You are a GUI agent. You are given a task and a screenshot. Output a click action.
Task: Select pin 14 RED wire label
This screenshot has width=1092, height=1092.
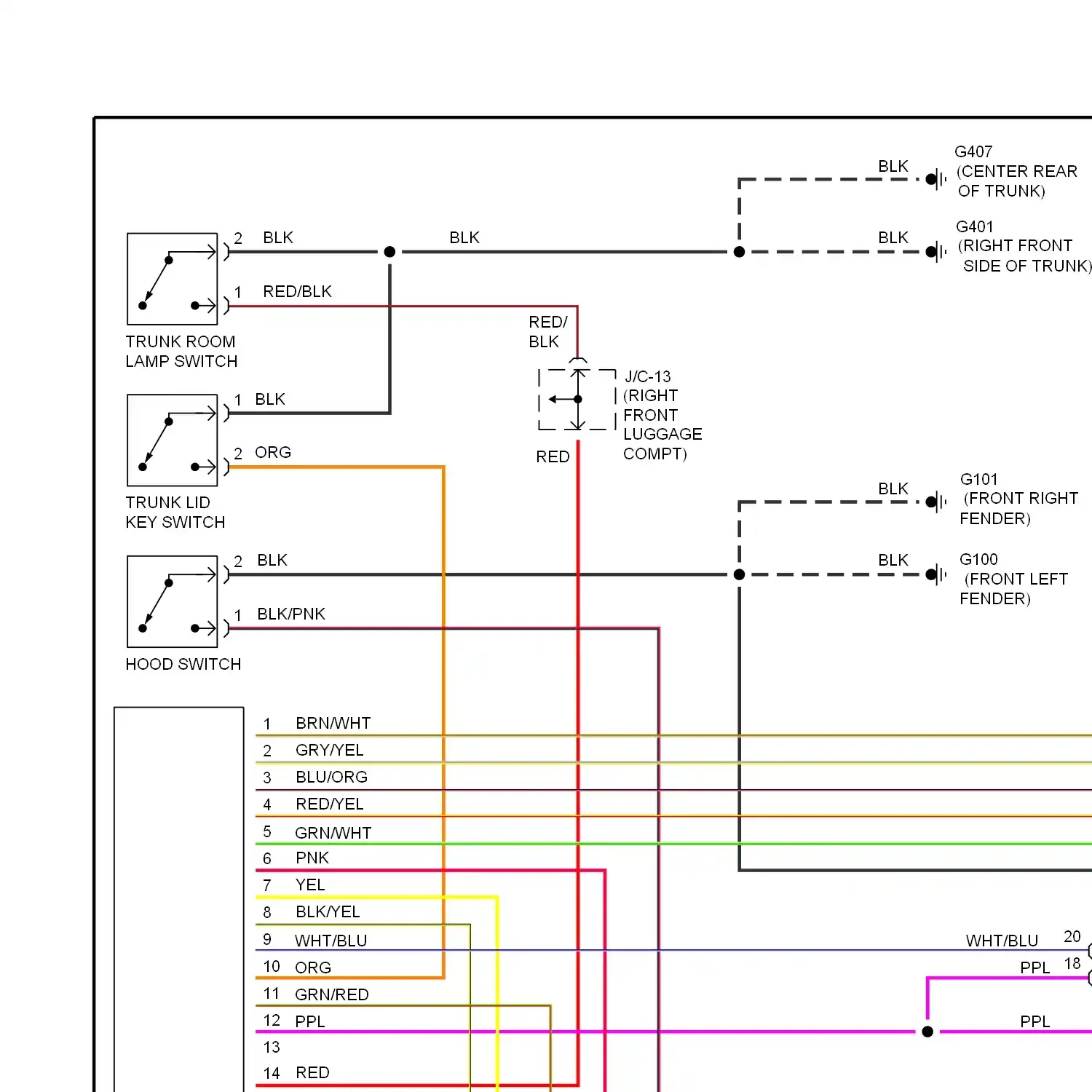(313, 1072)
